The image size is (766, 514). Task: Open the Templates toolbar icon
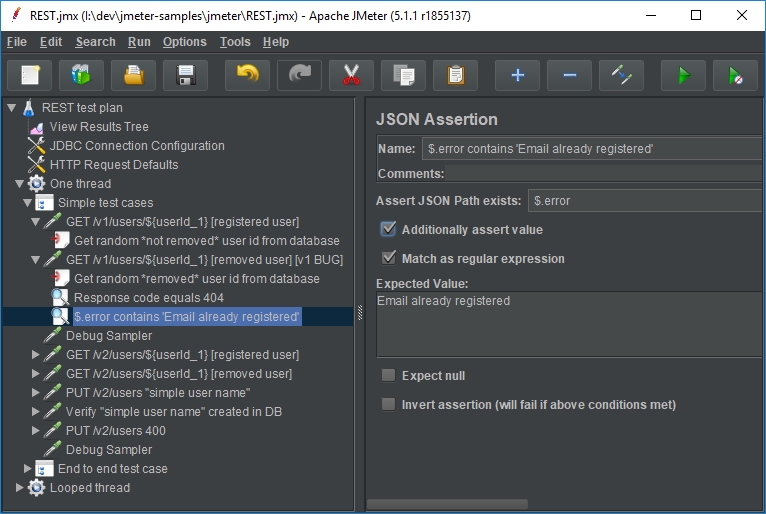82,76
